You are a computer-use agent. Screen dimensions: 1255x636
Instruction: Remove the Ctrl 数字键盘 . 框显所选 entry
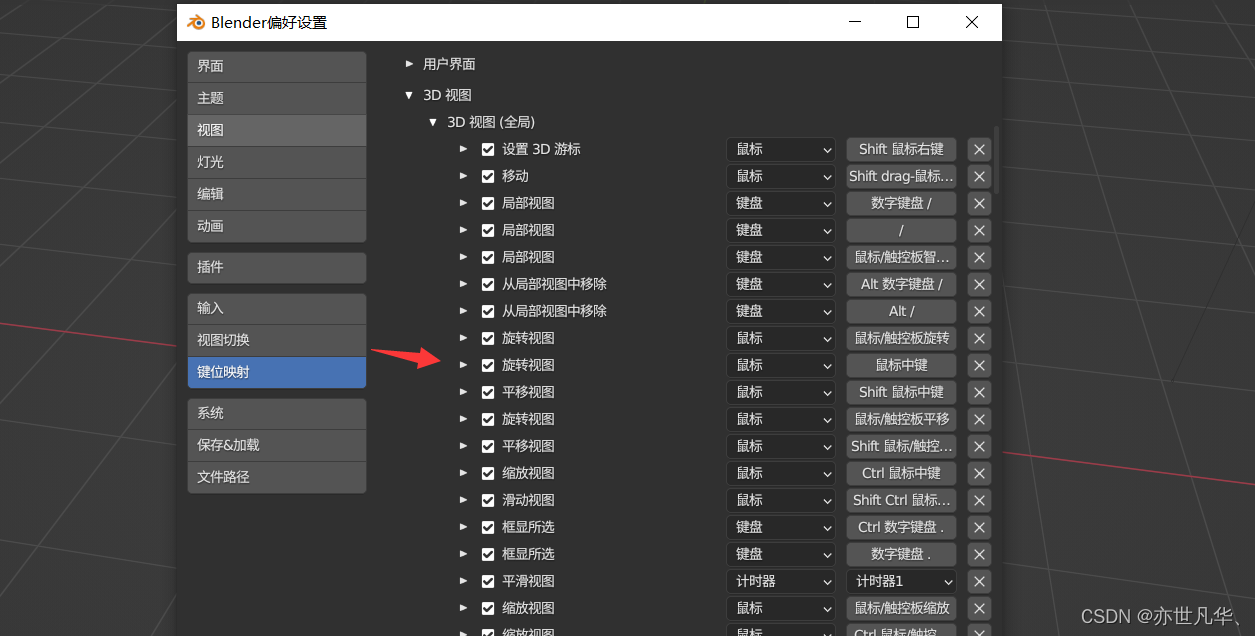tap(979, 527)
